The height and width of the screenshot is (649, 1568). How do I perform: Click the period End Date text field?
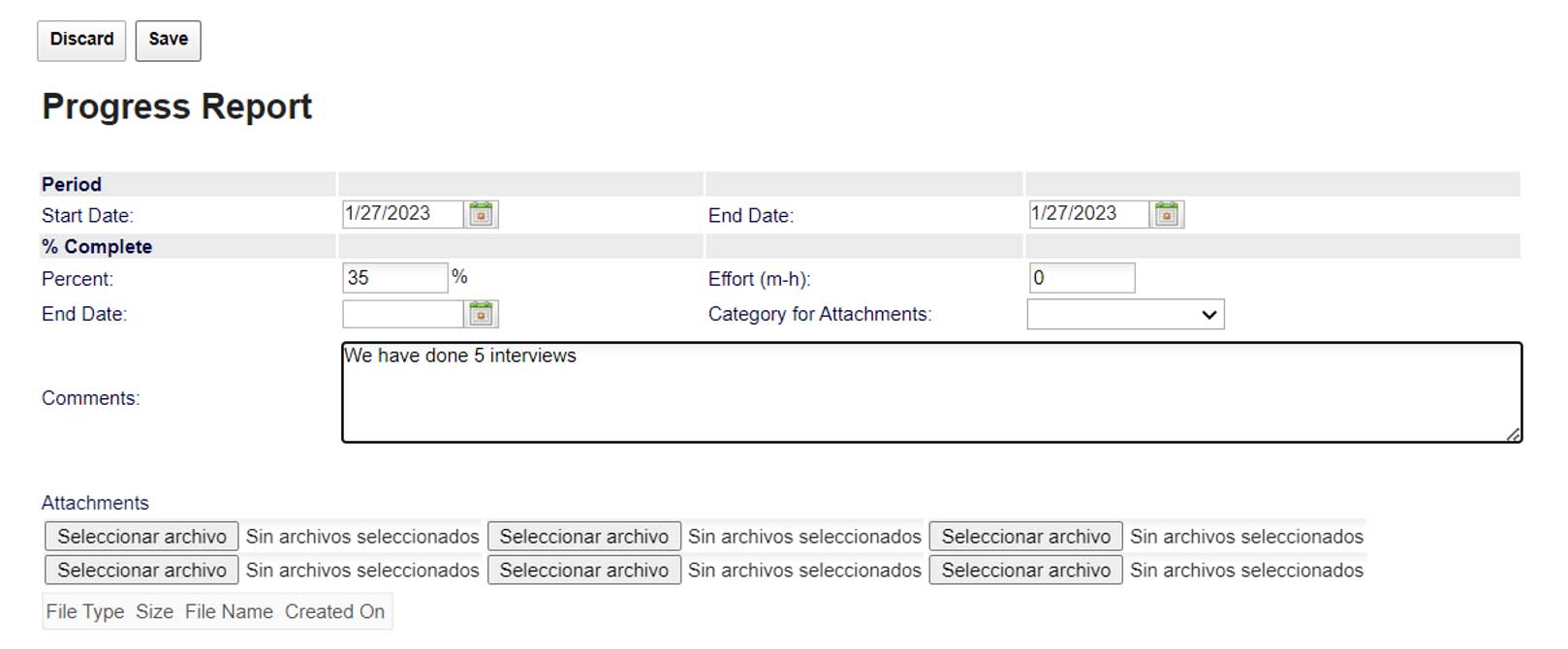(1089, 214)
